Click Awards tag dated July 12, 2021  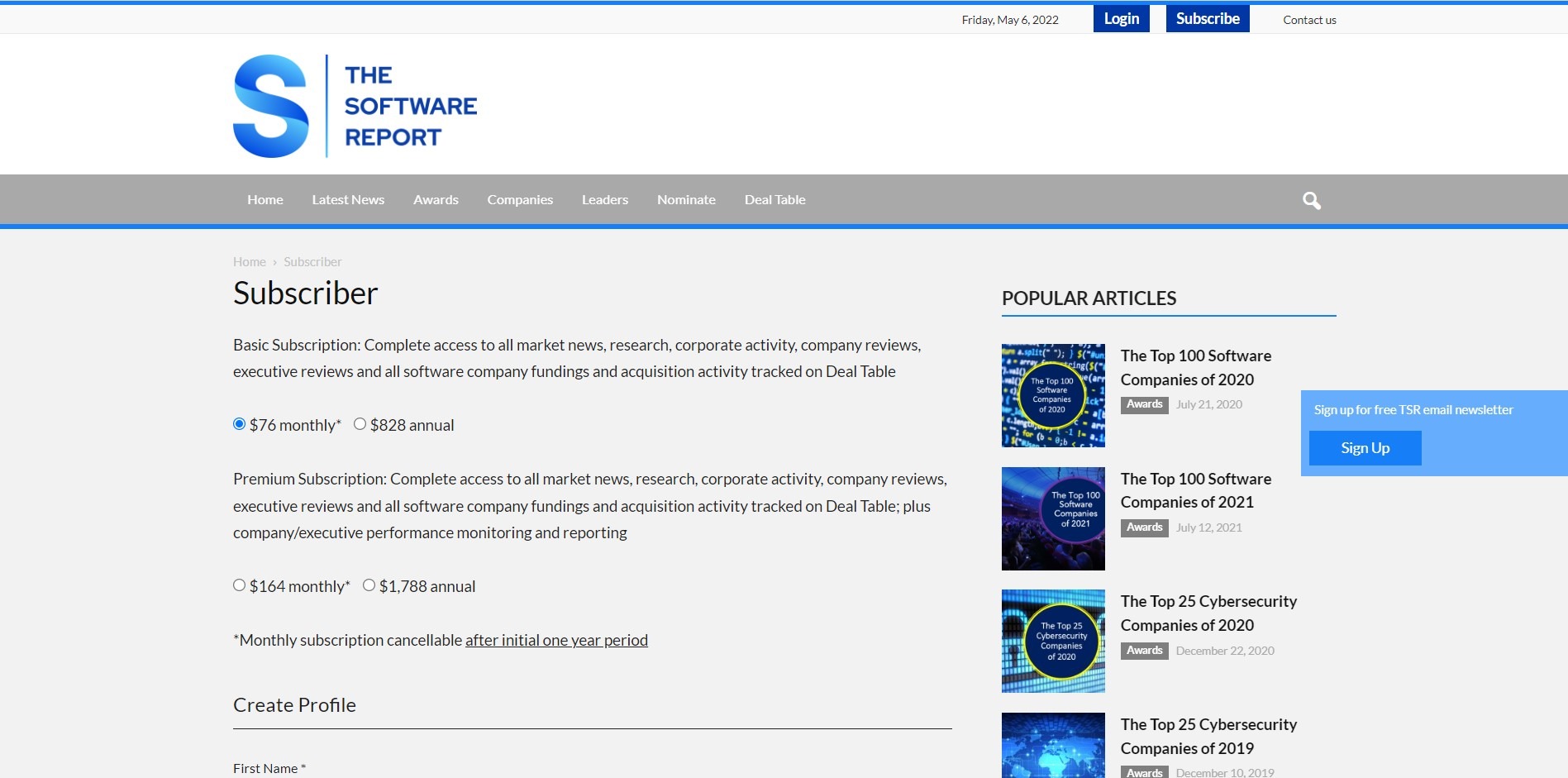point(1144,527)
